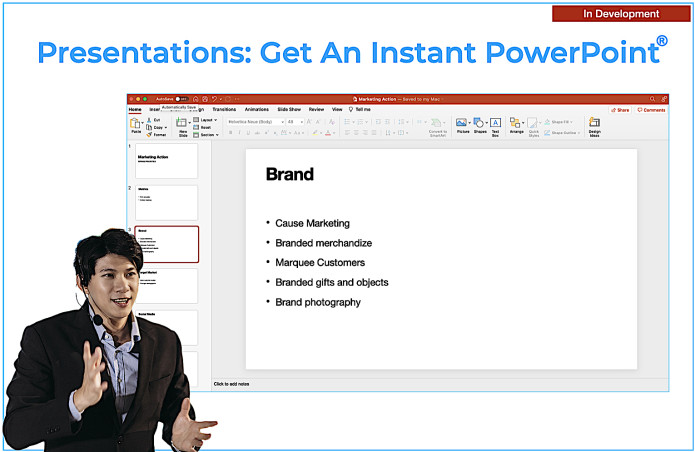Click the Arrange objects icon
Viewport: 695px width, 452px height.
[516, 124]
